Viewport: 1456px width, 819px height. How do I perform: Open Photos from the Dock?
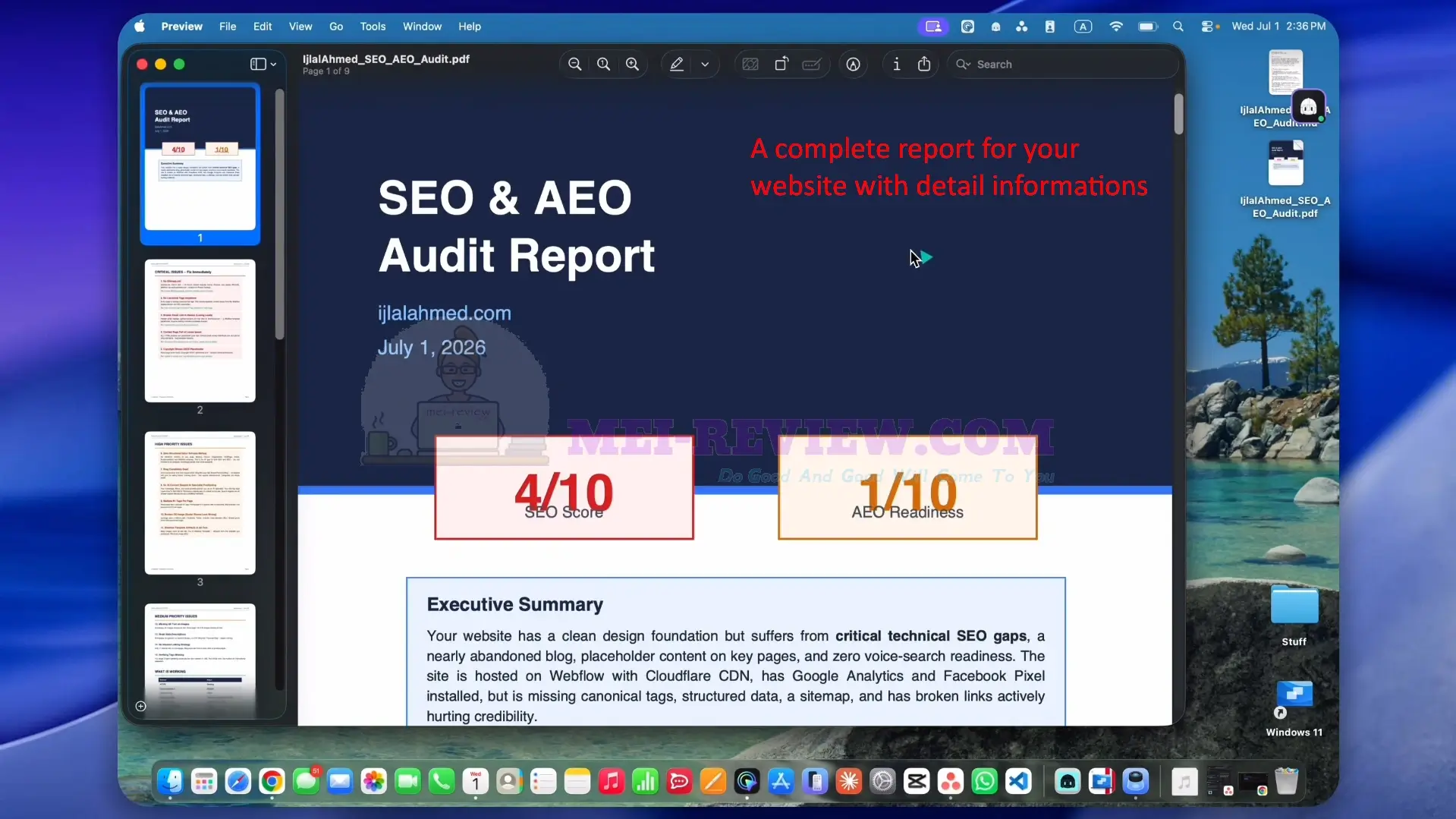coord(374,781)
